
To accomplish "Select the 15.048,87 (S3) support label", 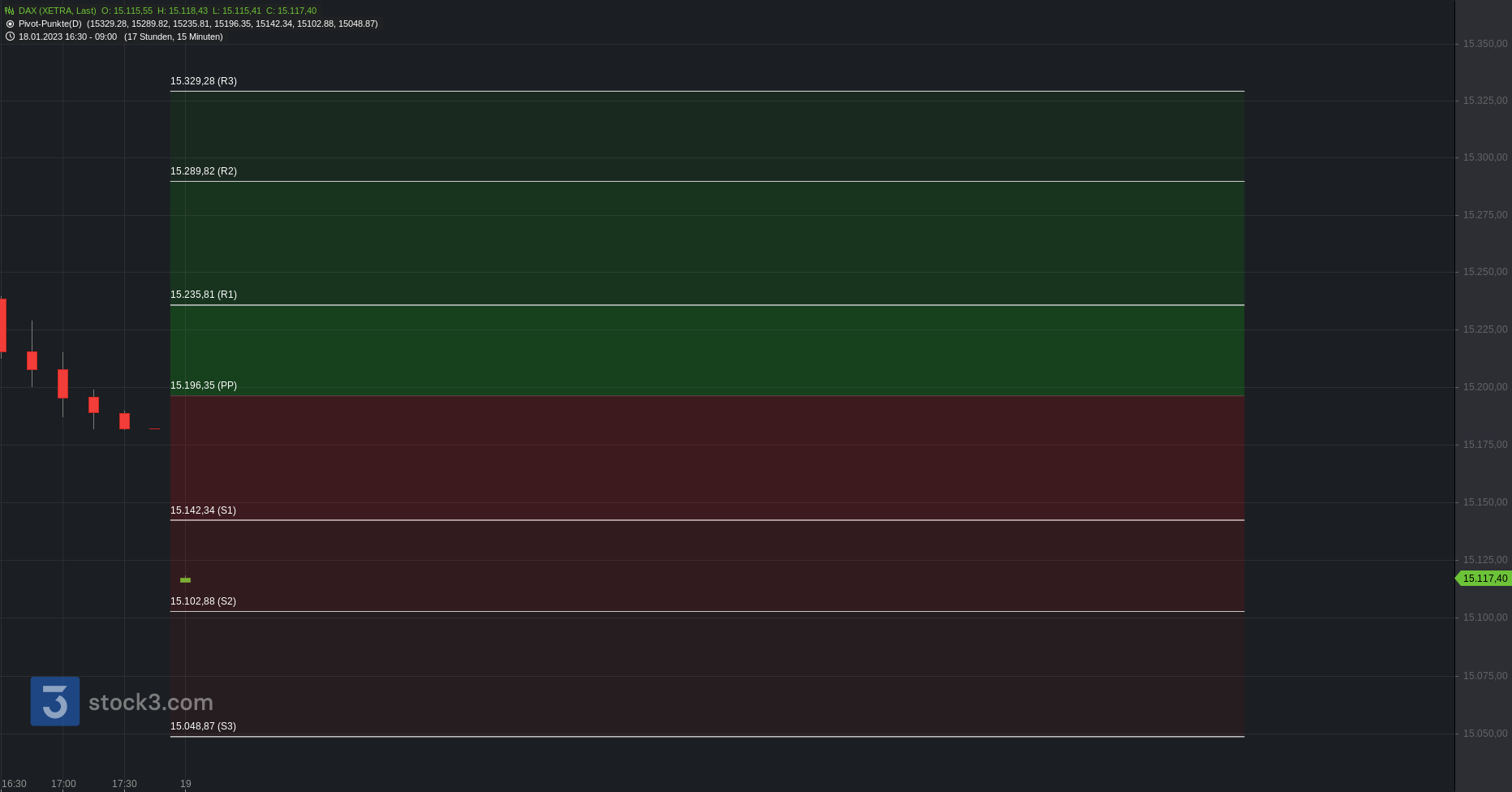I will (x=203, y=726).
